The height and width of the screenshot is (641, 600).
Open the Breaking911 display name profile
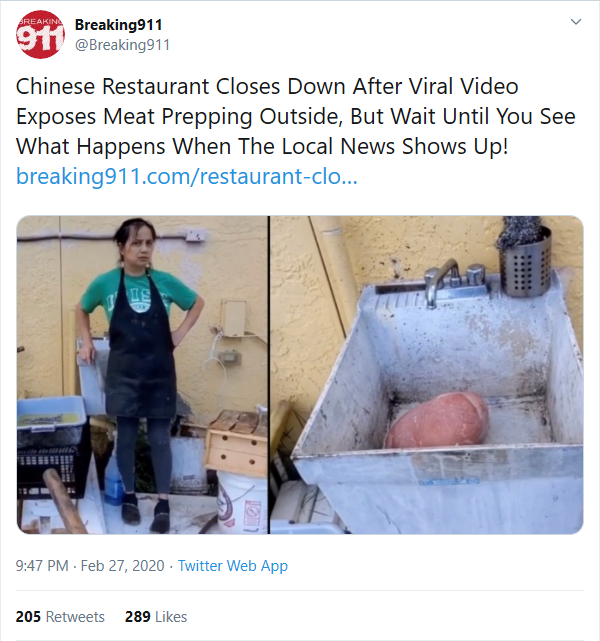[x=119, y=25]
